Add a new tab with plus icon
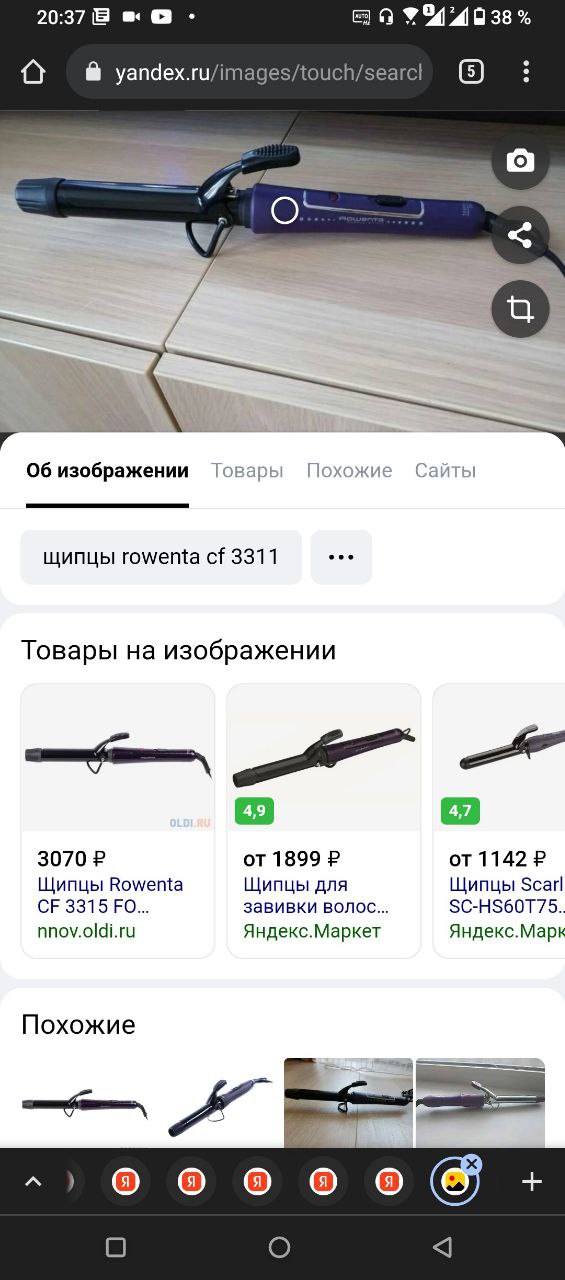The height and width of the screenshot is (1280, 565). (532, 1182)
